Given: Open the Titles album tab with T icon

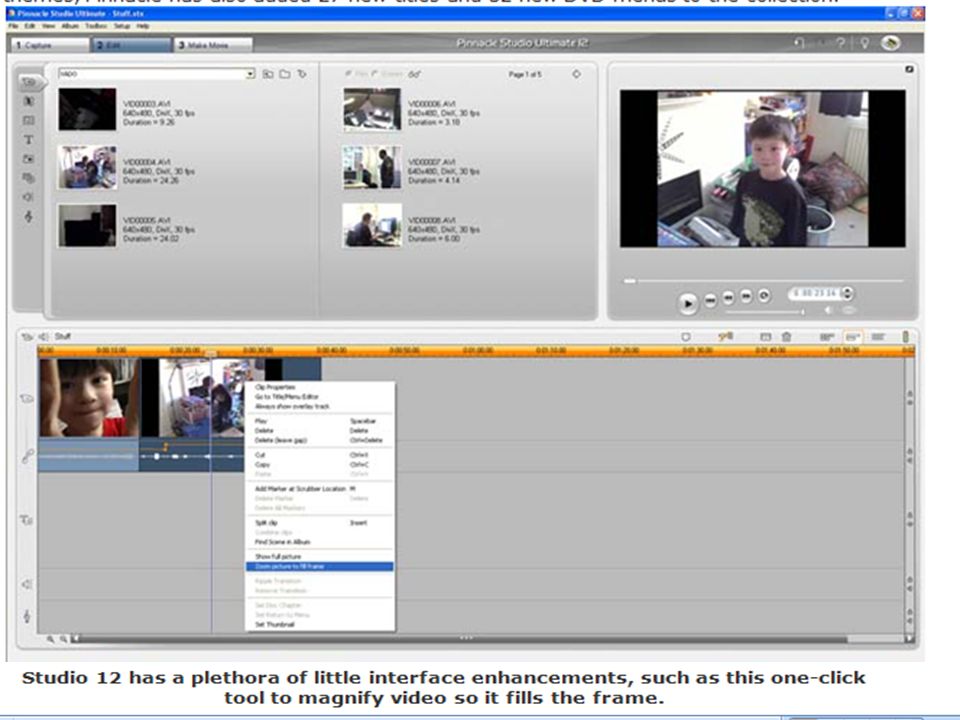Looking at the screenshot, I should [x=28, y=140].
